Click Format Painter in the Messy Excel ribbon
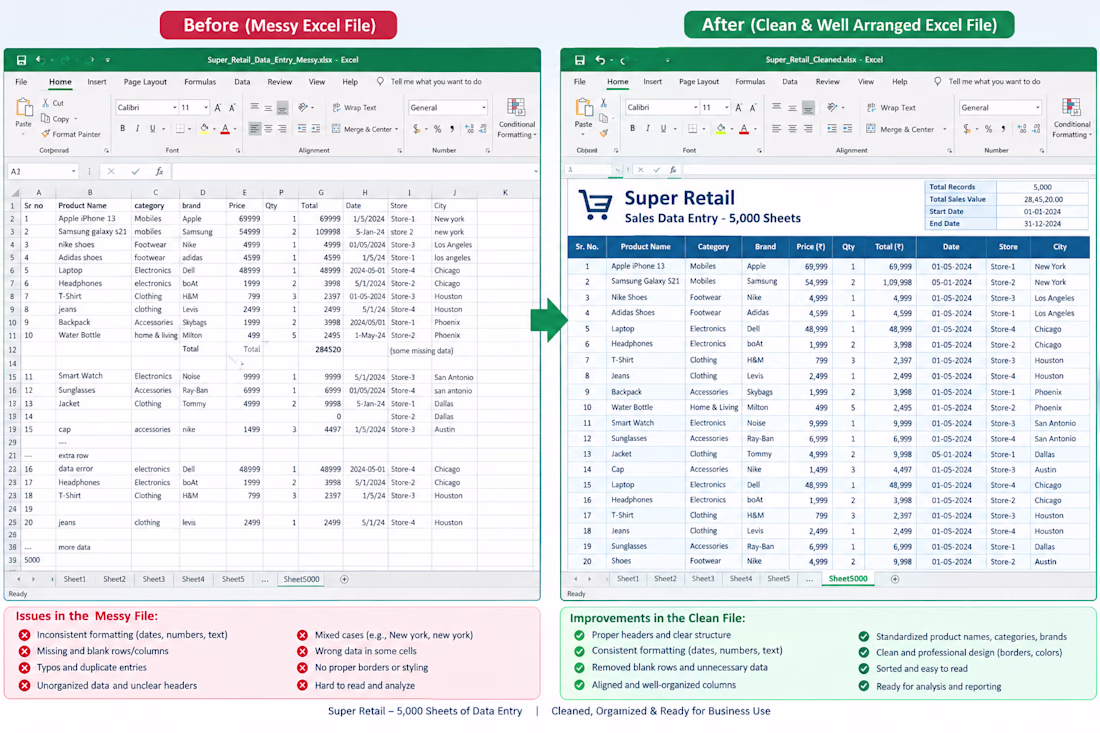 (x=71, y=134)
